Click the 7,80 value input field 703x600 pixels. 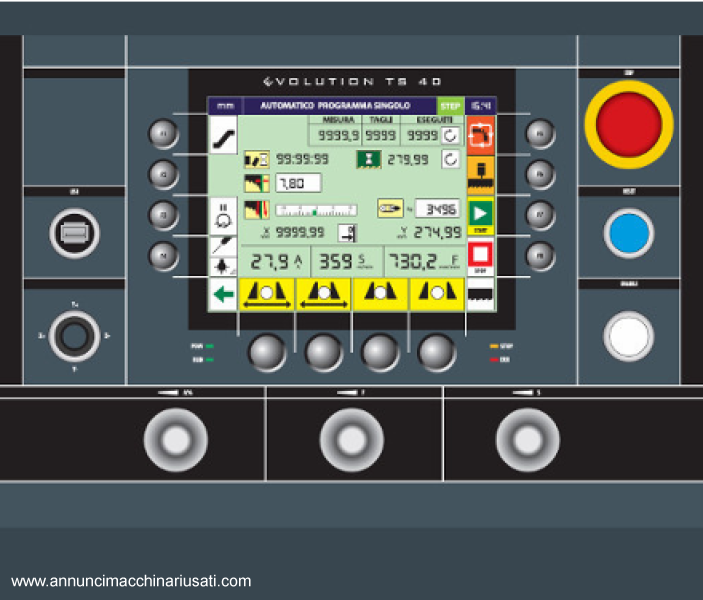297,183
